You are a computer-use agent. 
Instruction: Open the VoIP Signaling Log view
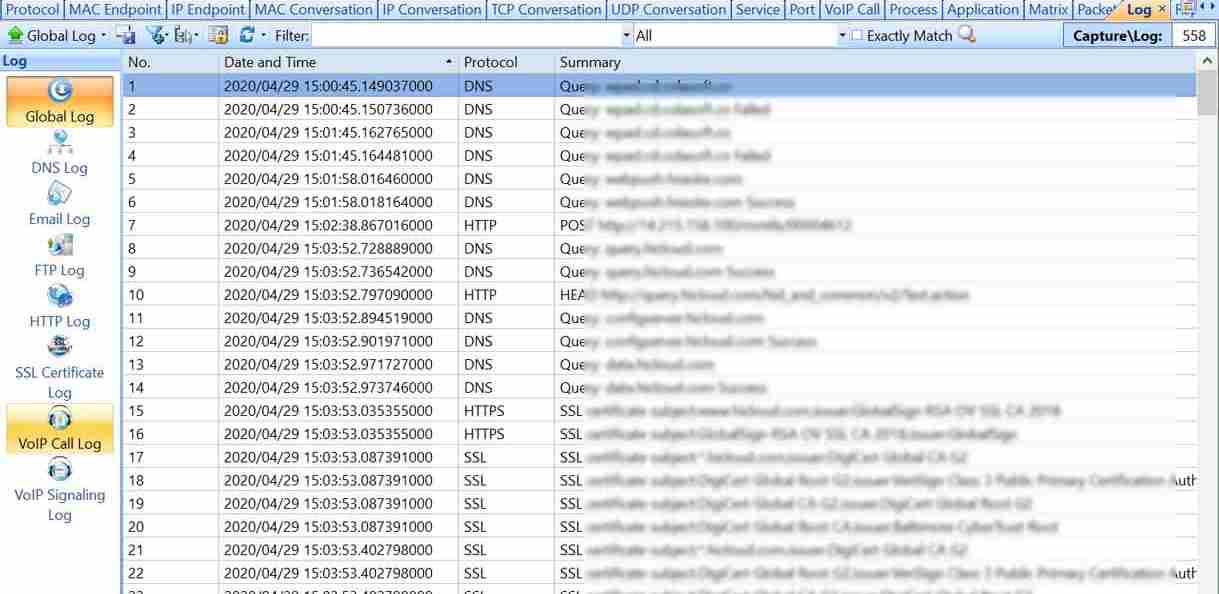59,492
